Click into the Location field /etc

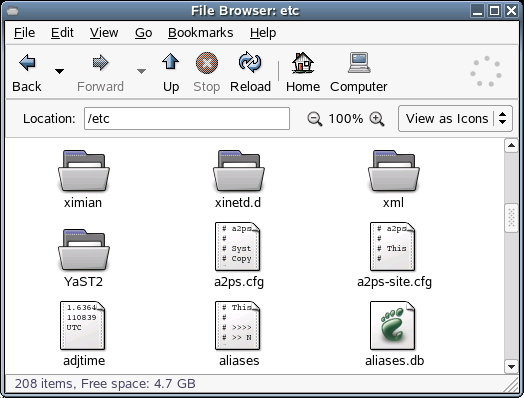187,118
